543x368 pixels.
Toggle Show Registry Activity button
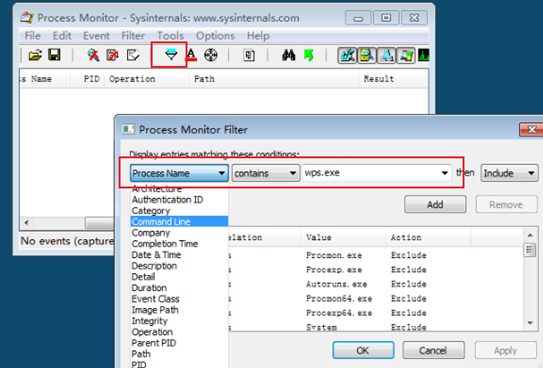coord(347,55)
